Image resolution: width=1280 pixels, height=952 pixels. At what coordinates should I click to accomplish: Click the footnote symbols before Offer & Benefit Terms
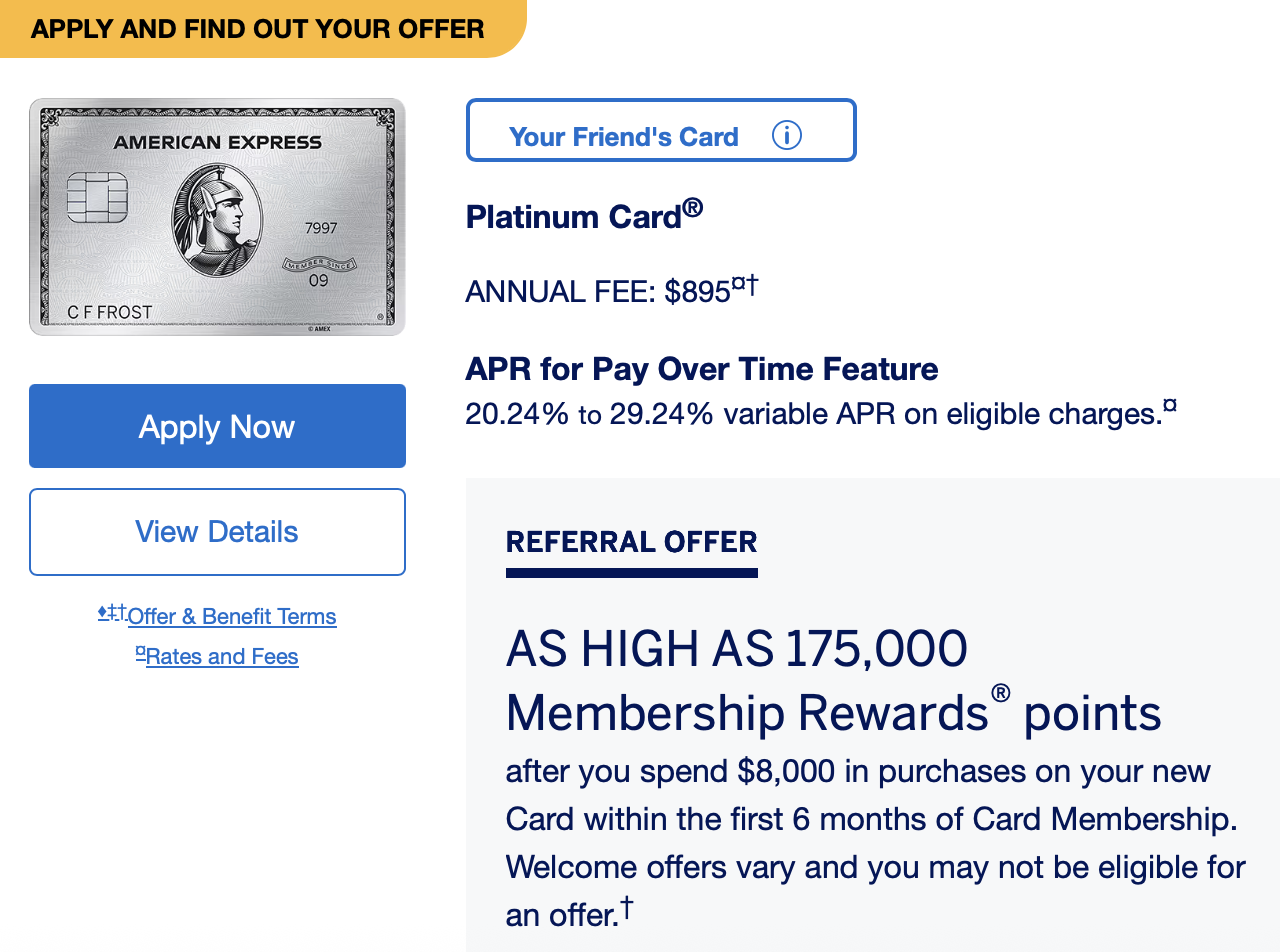112,612
